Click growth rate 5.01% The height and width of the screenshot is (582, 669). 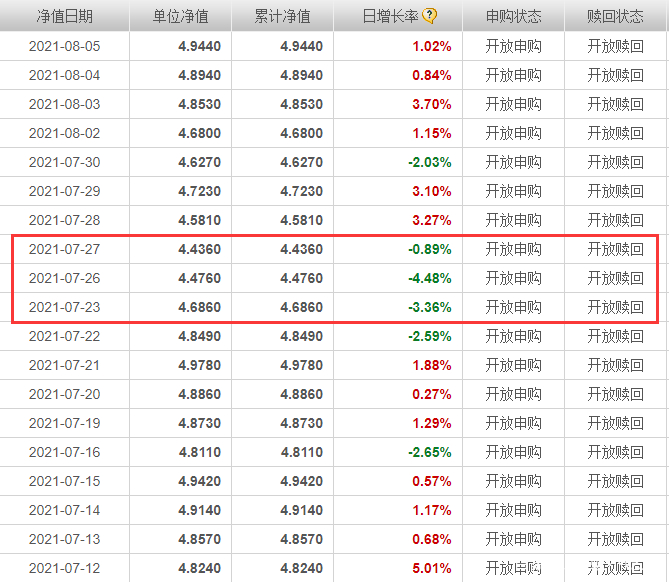tap(432, 568)
